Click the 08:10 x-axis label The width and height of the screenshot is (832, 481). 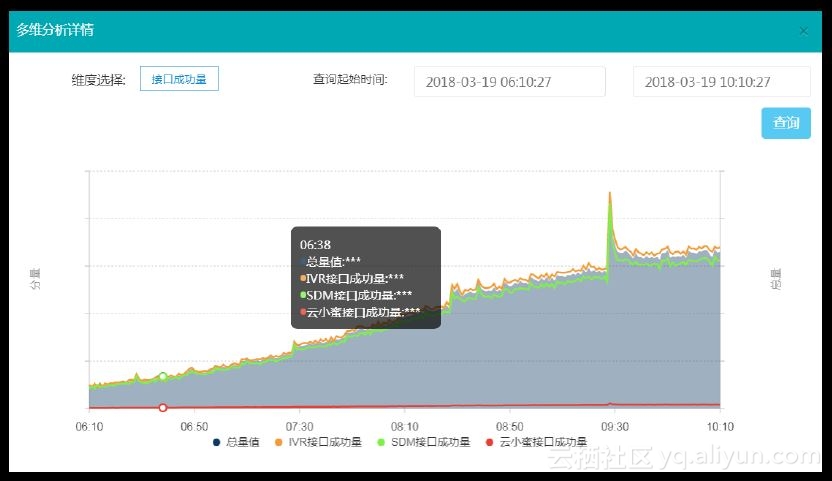[x=404, y=427]
